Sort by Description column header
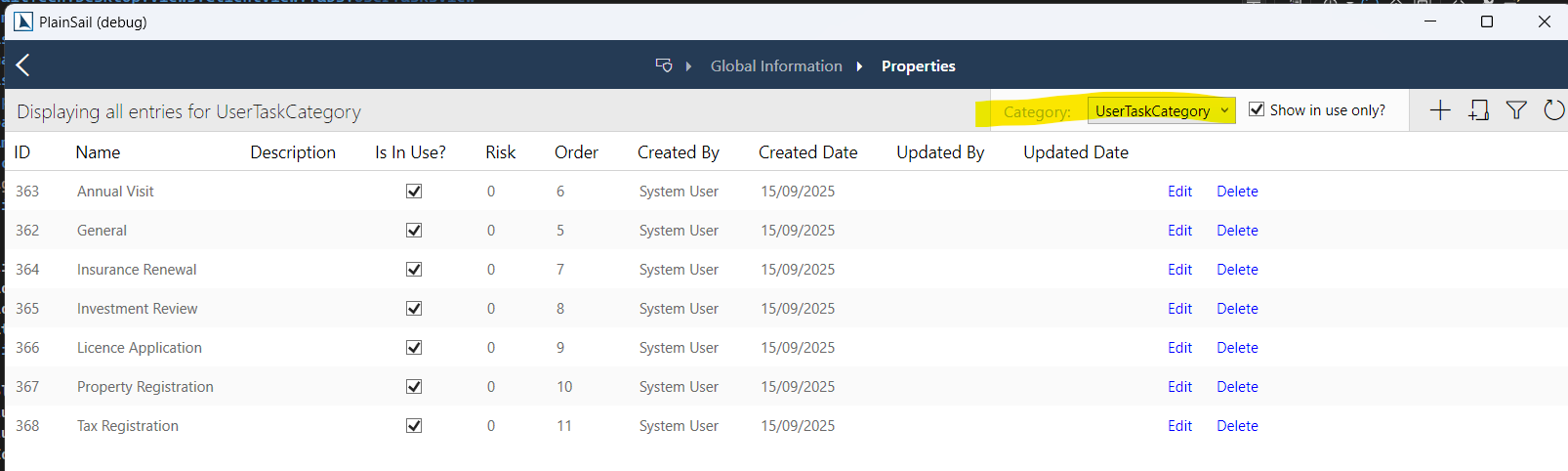The image size is (1568, 471). pos(293,152)
